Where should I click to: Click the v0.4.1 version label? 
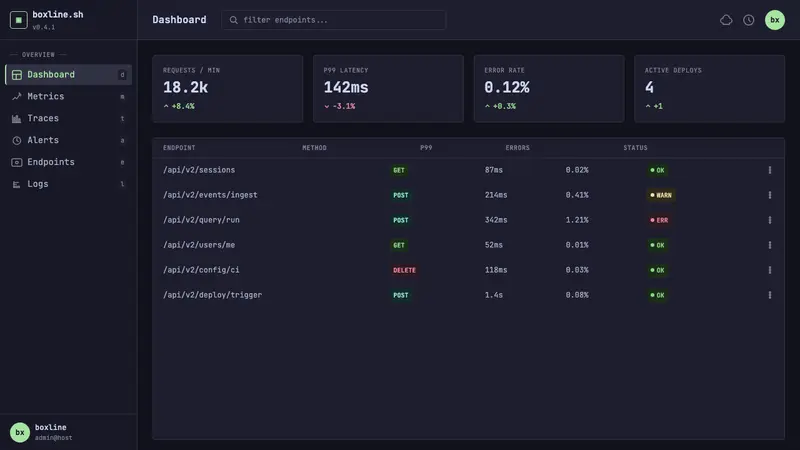click(x=44, y=27)
